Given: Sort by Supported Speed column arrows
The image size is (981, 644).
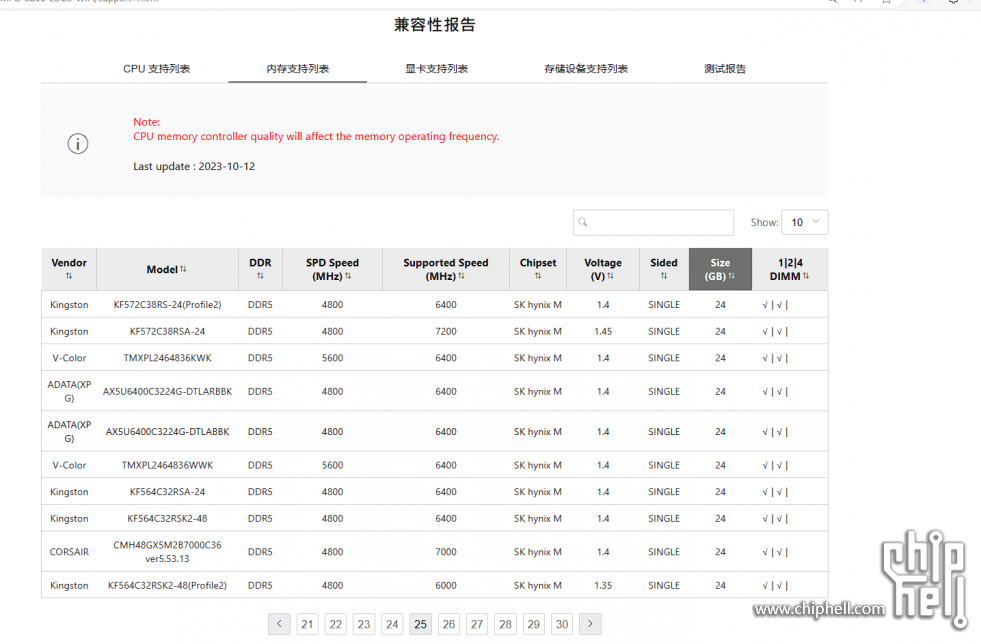Looking at the screenshot, I should click(461, 276).
